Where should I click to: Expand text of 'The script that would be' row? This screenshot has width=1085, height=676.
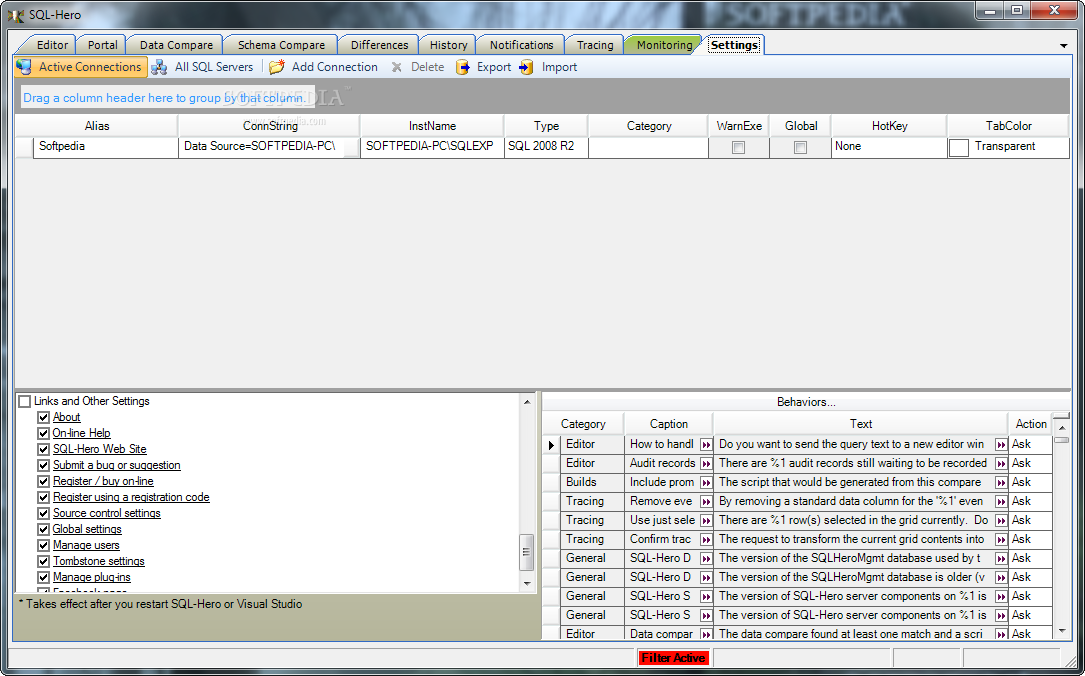point(1001,483)
